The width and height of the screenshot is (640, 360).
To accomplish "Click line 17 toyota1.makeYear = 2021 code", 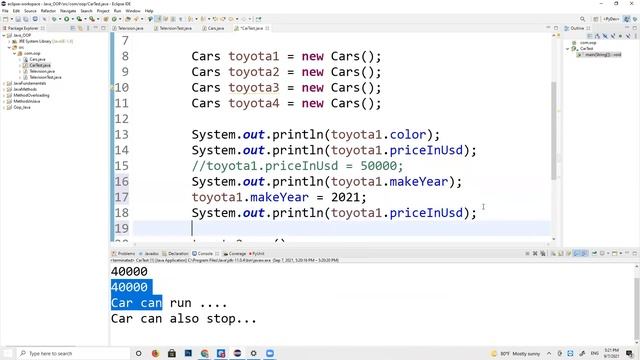I will tap(279, 198).
